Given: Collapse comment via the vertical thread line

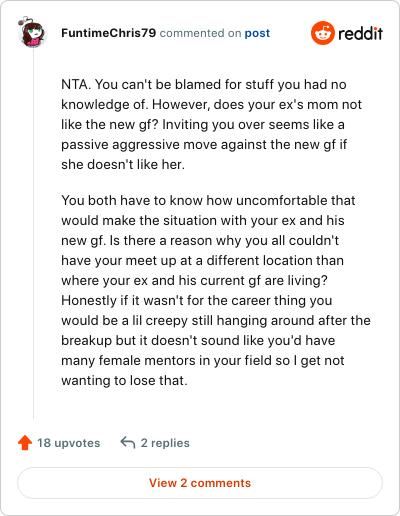Looking at the screenshot, I should click(33, 233).
